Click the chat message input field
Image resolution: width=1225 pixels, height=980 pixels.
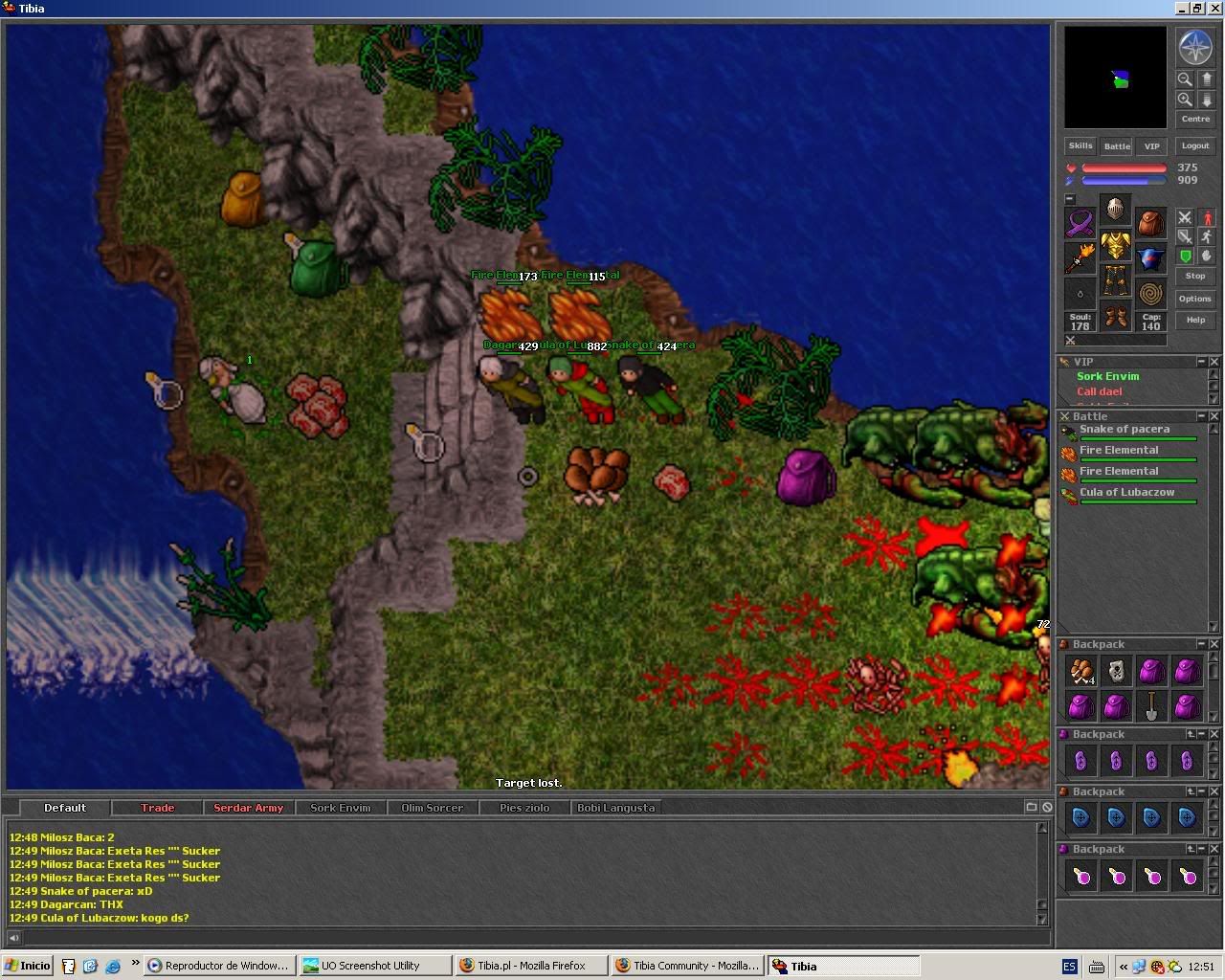coord(536,938)
